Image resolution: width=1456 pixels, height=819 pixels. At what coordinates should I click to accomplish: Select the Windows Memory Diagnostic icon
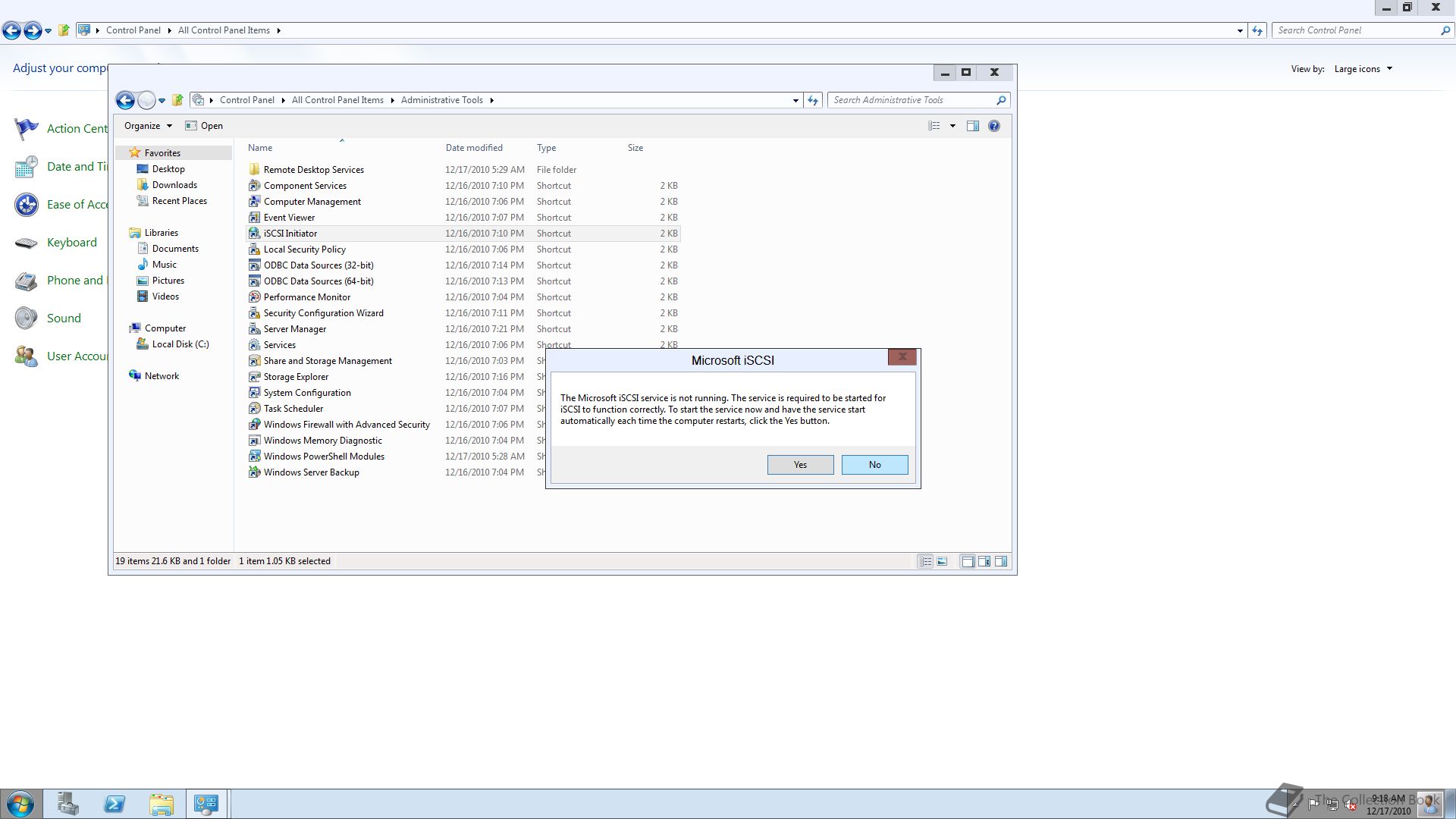[255, 440]
